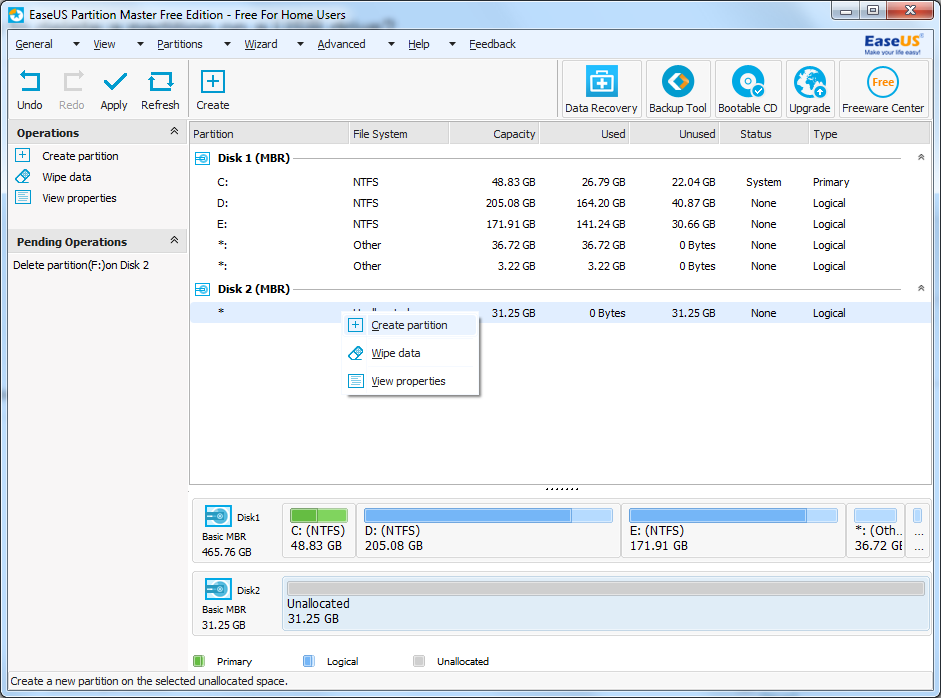Viewport: 941px width, 698px height.
Task: Select the E: partition row
Action: [561, 224]
